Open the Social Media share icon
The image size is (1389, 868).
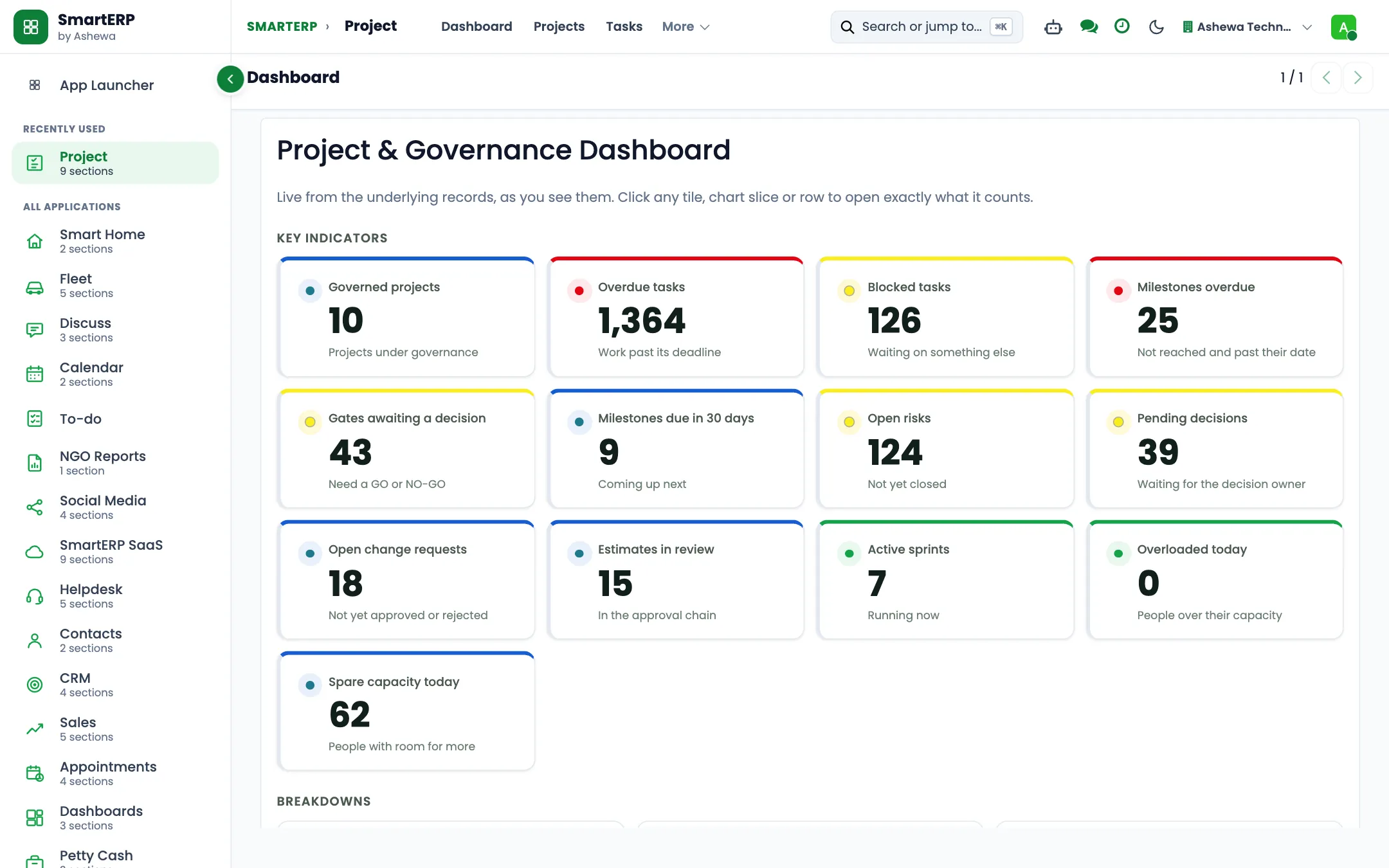tap(35, 507)
